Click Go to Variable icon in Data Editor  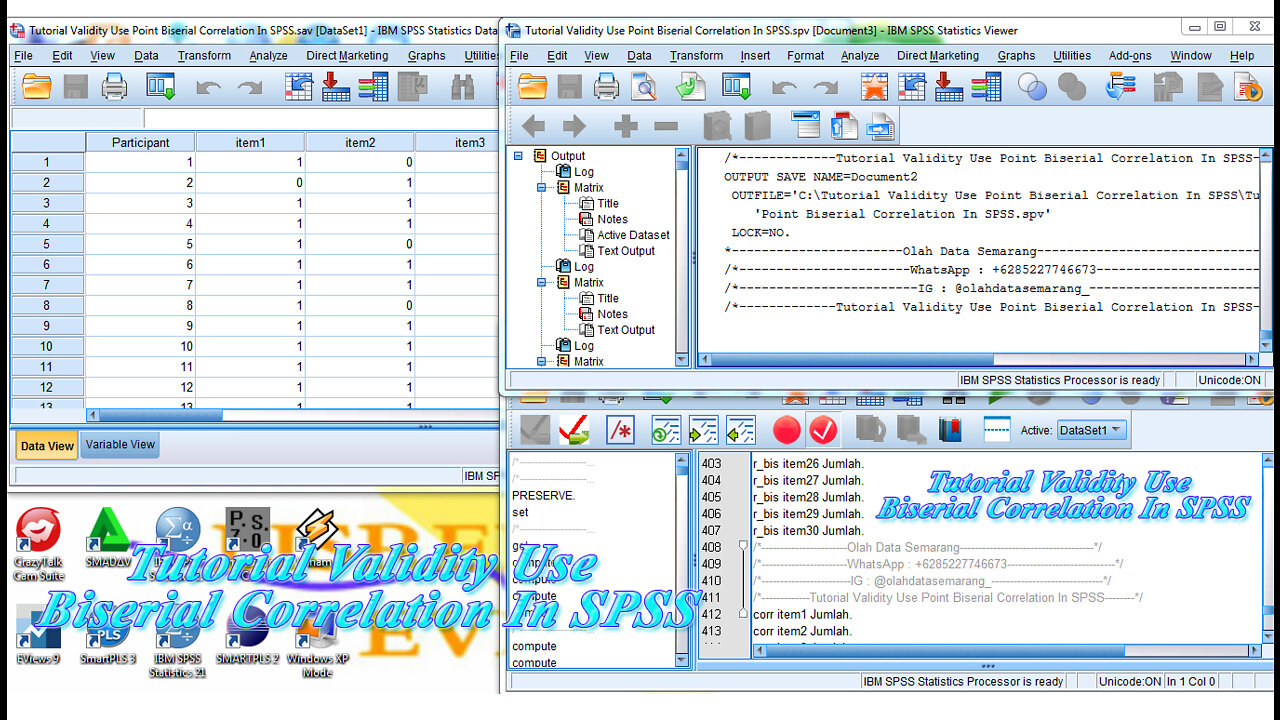click(x=336, y=88)
